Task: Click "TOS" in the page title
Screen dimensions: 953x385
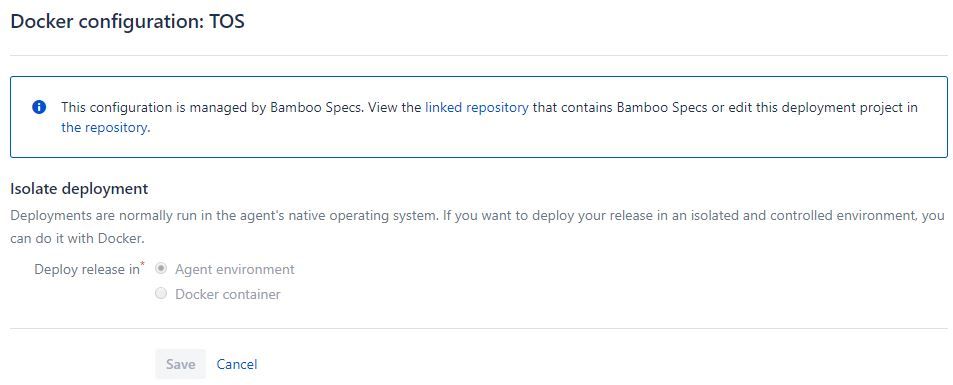Action: point(227,21)
